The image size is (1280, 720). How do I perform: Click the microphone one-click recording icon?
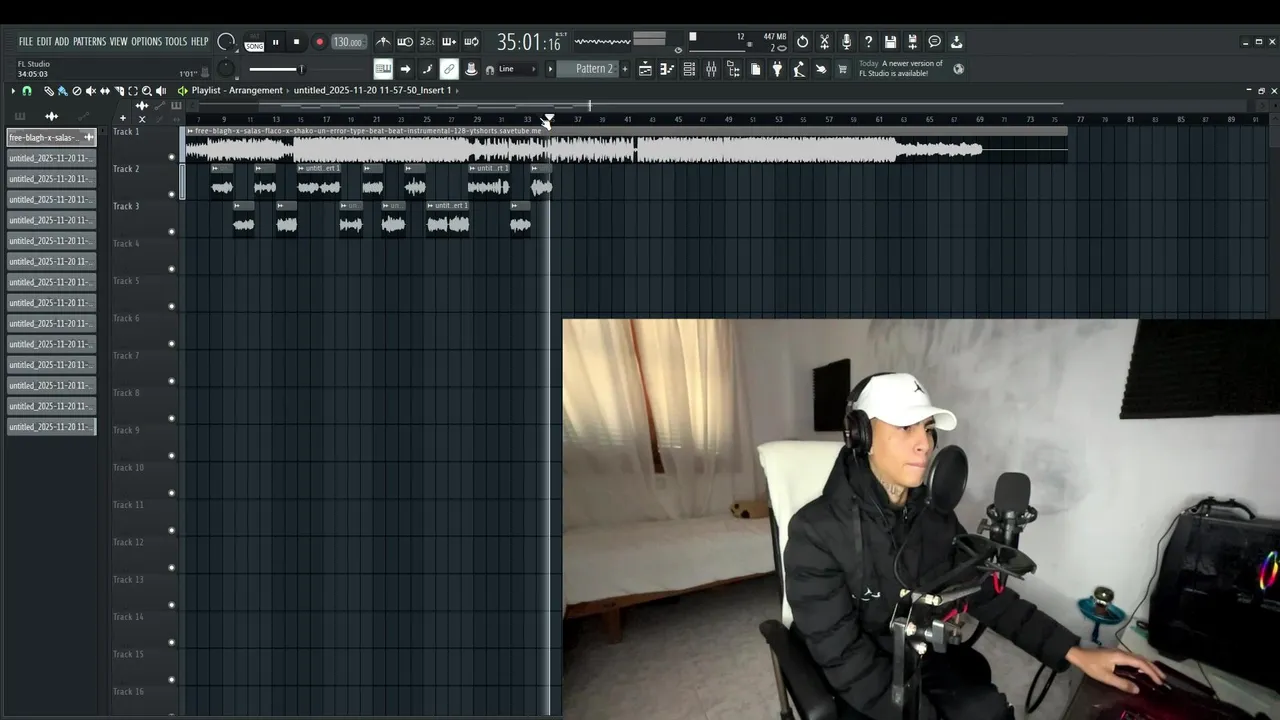[x=847, y=42]
